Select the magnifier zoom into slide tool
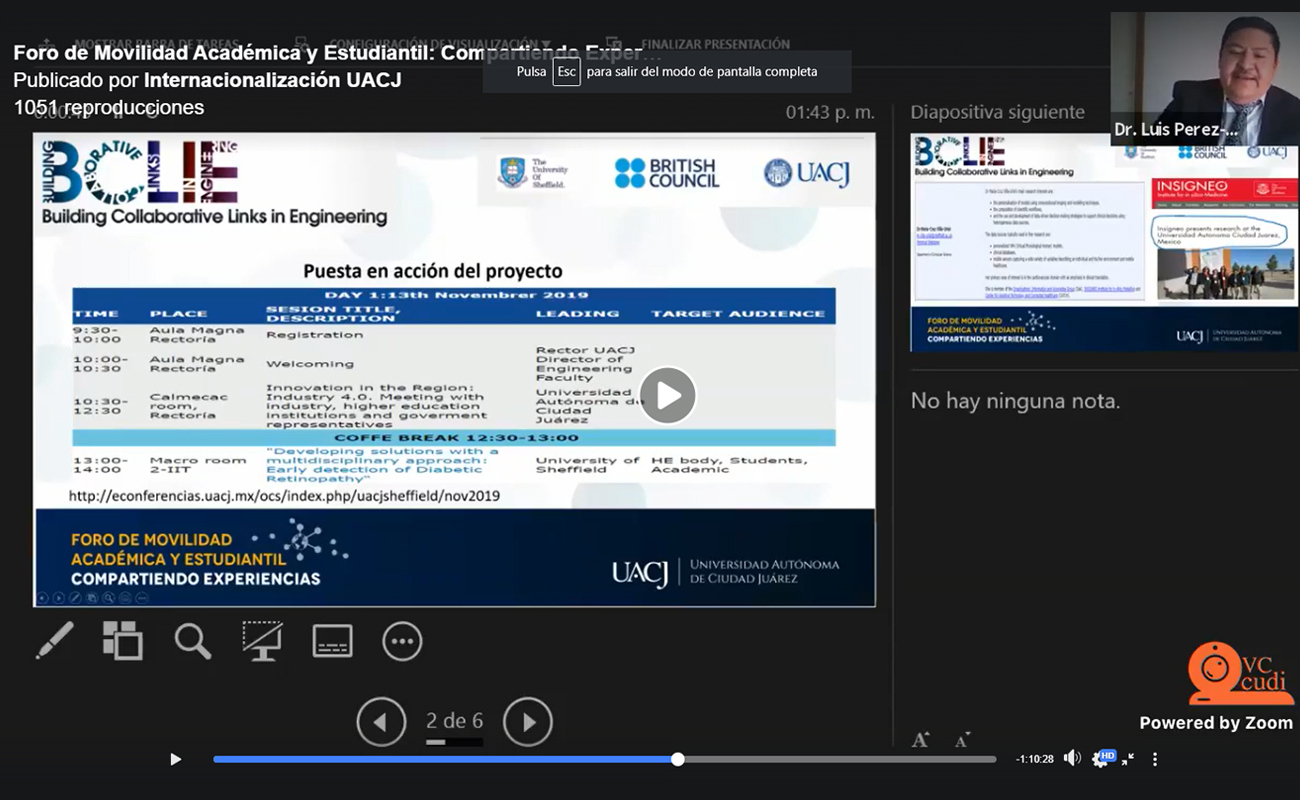 [x=193, y=641]
